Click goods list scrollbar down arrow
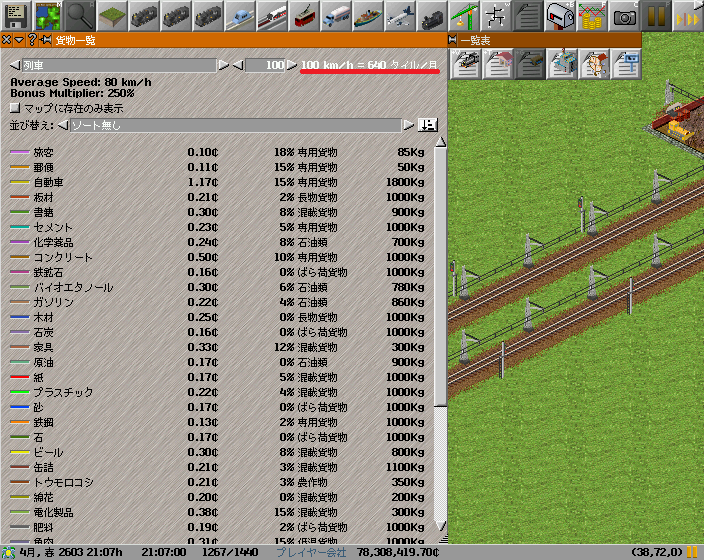 click(441, 525)
